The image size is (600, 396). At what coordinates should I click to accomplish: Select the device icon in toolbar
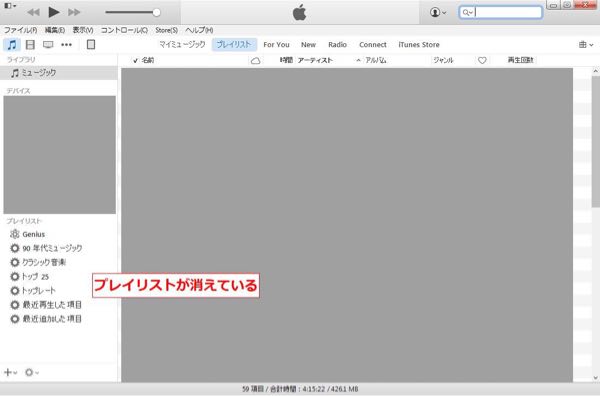[91, 45]
